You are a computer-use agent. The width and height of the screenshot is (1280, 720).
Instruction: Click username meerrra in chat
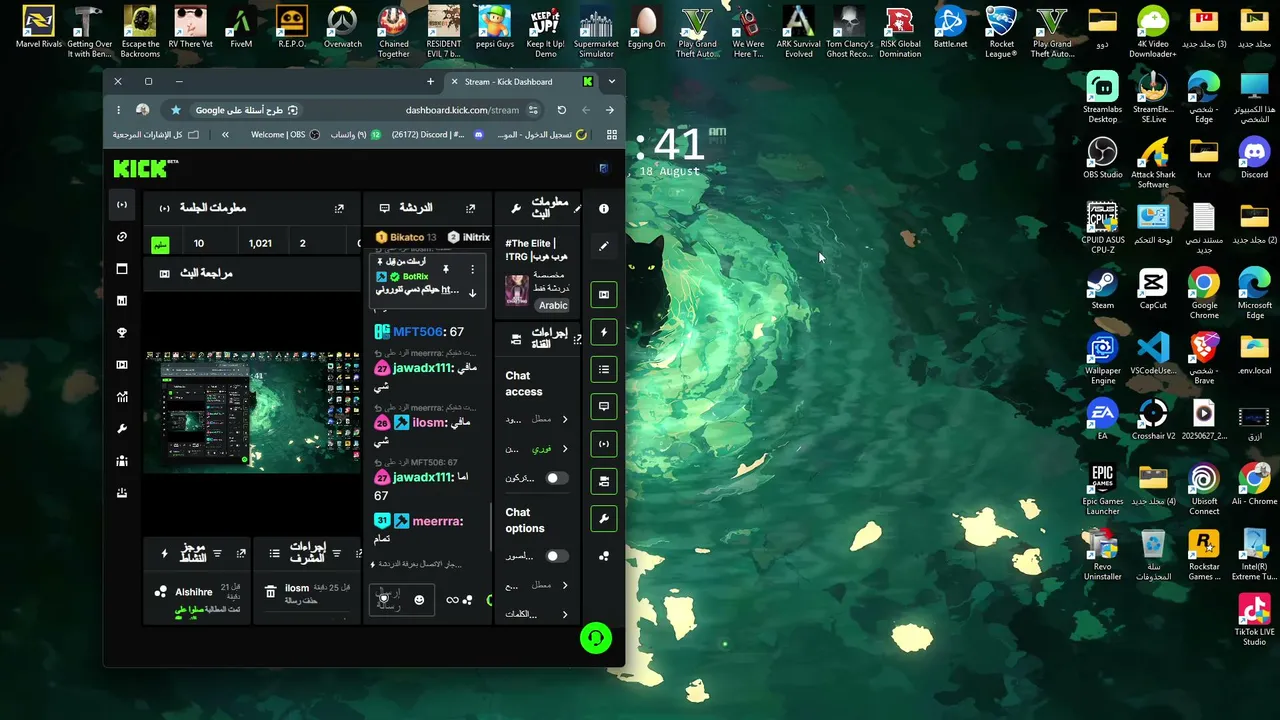point(436,521)
